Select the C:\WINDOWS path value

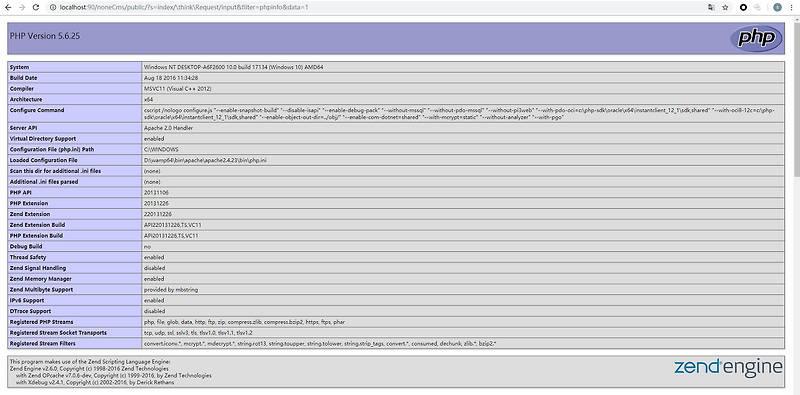point(161,150)
